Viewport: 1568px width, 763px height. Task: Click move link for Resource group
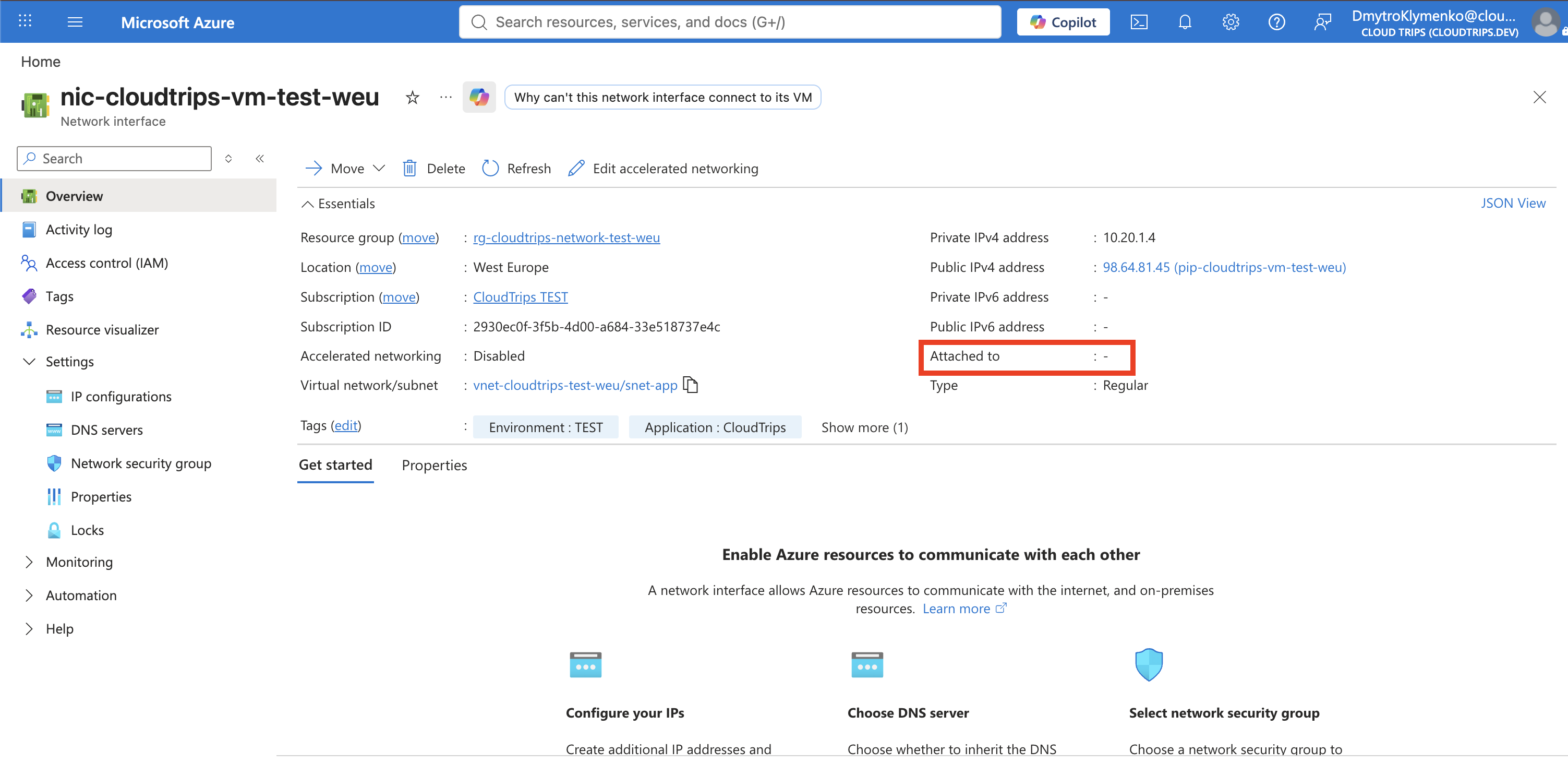418,237
